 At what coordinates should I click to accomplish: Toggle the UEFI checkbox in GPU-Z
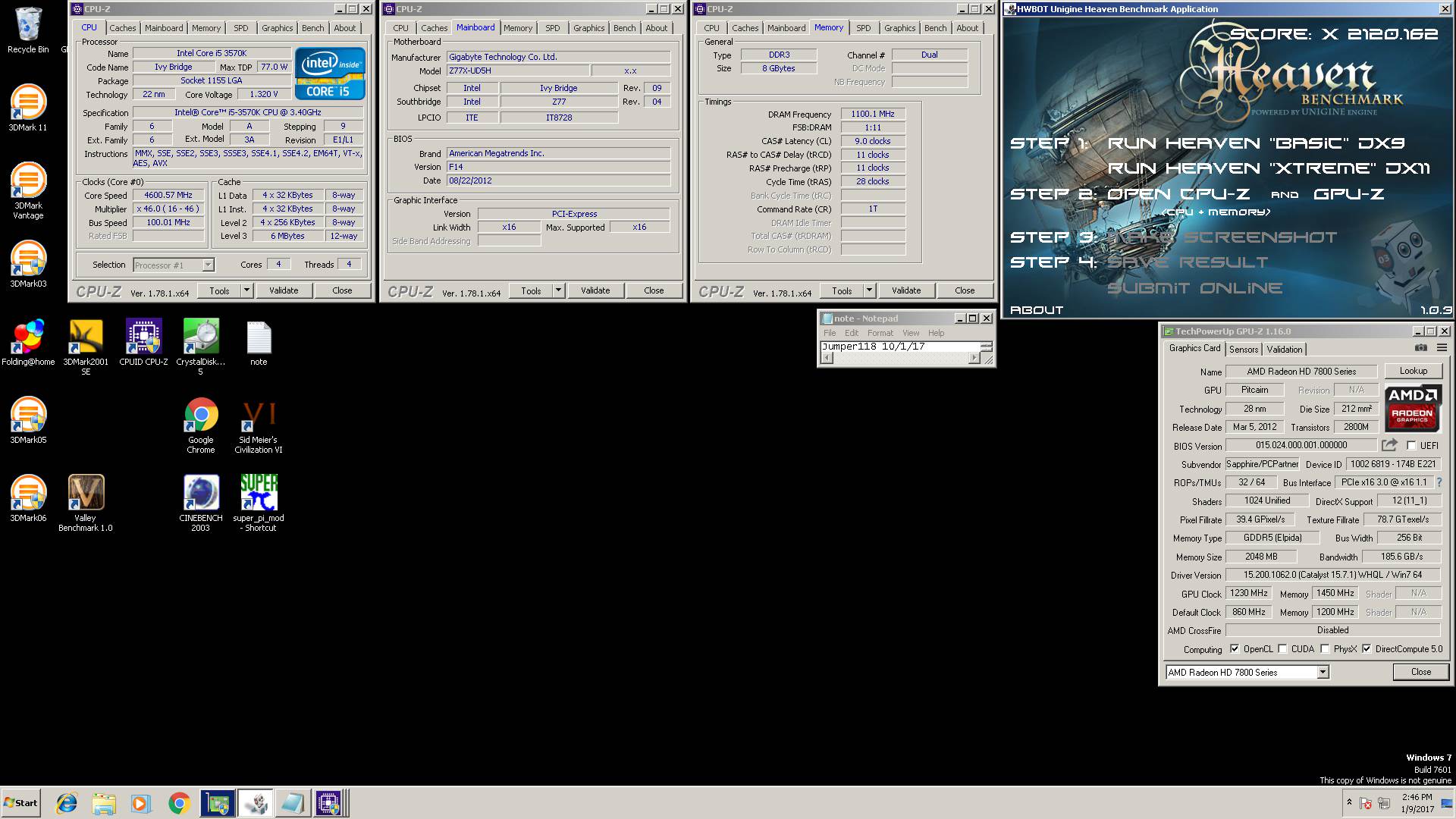(1411, 446)
